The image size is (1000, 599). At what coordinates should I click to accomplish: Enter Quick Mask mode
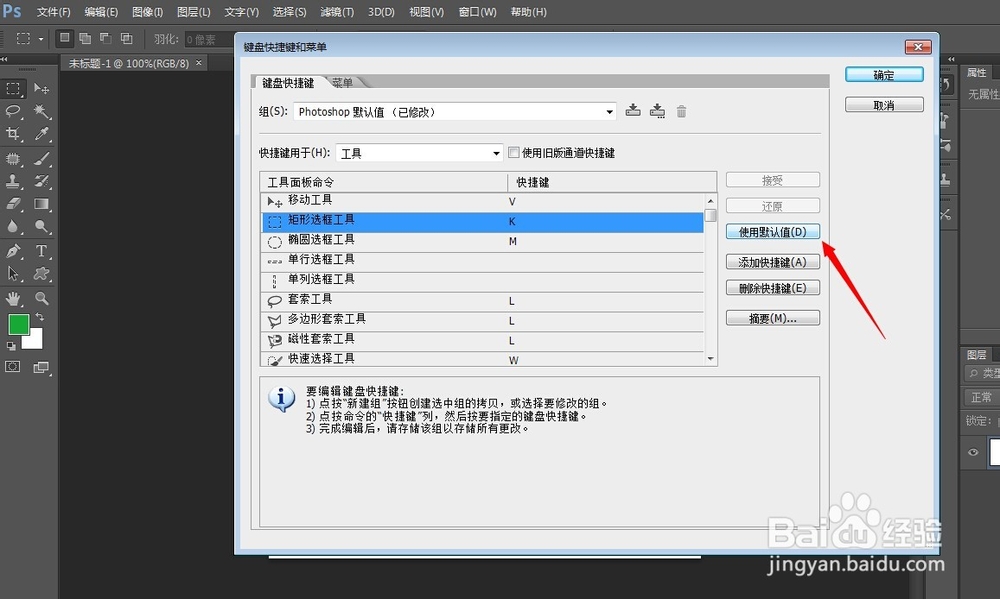coord(14,366)
